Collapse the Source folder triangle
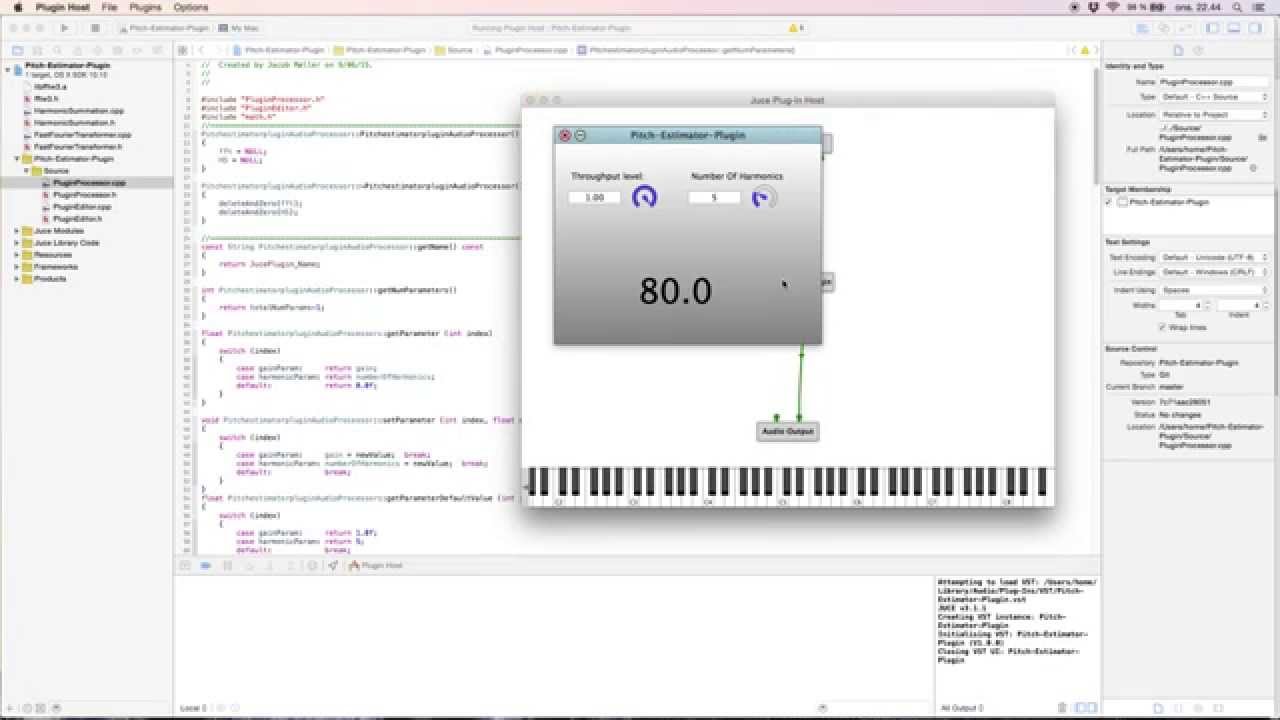This screenshot has height=720, width=1280. 27,171
